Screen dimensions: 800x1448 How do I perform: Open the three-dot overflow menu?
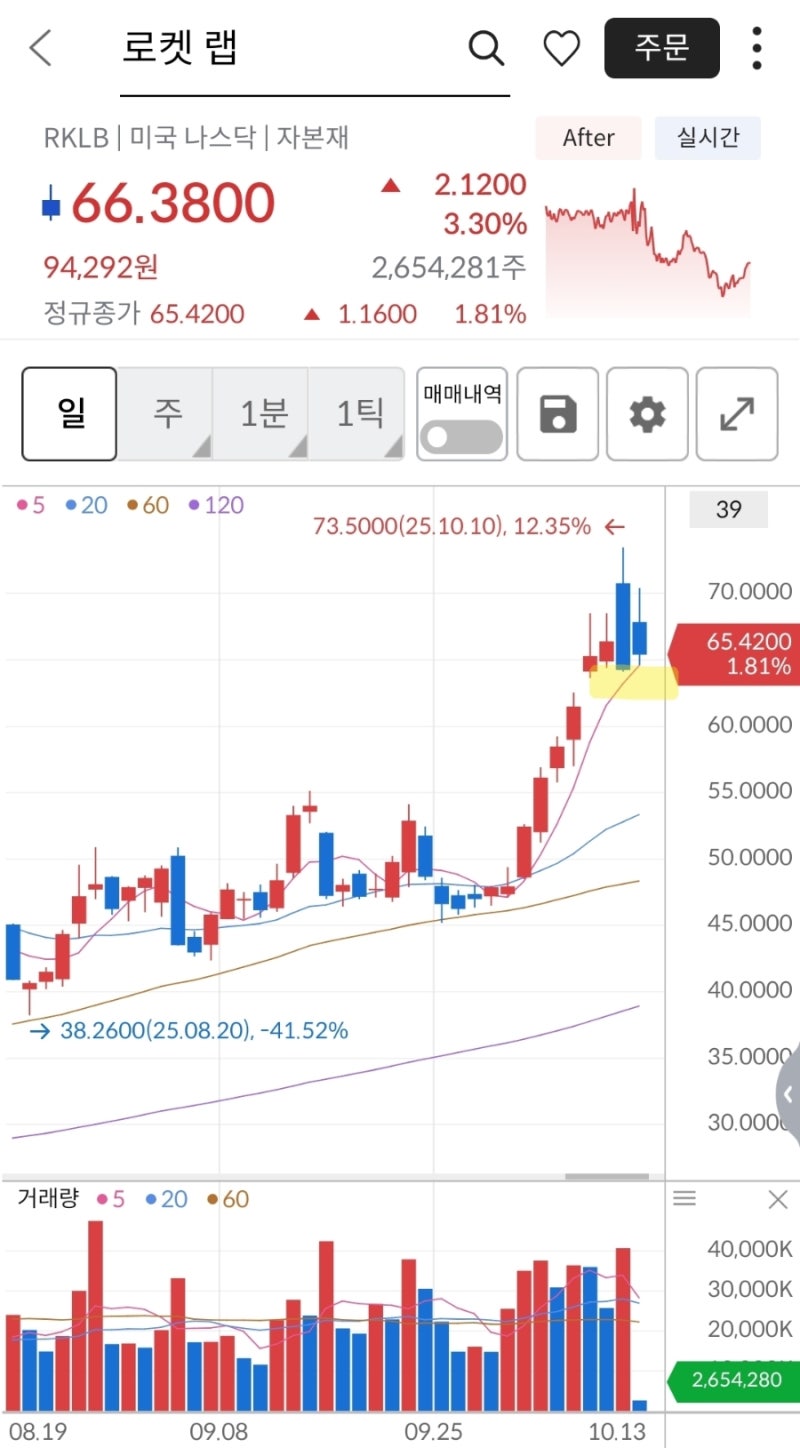[755, 48]
